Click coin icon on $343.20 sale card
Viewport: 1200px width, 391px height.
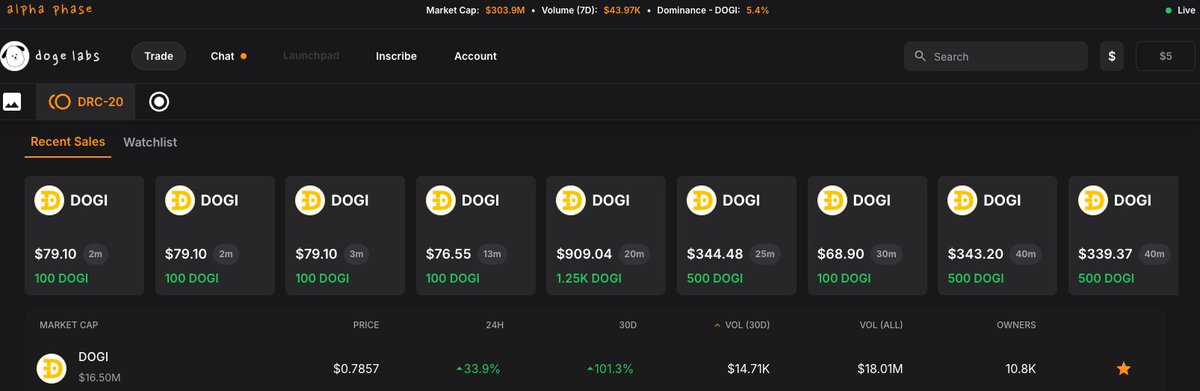(963, 200)
